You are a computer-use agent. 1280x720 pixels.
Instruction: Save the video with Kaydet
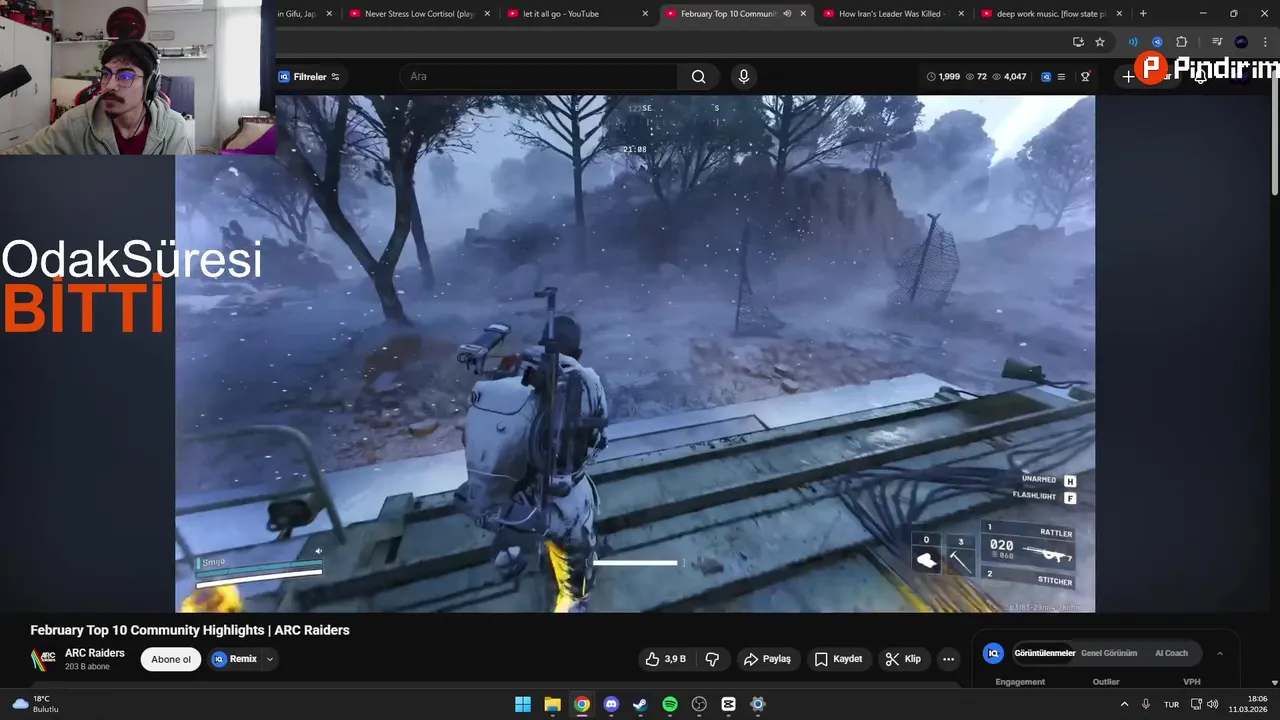[838, 659]
